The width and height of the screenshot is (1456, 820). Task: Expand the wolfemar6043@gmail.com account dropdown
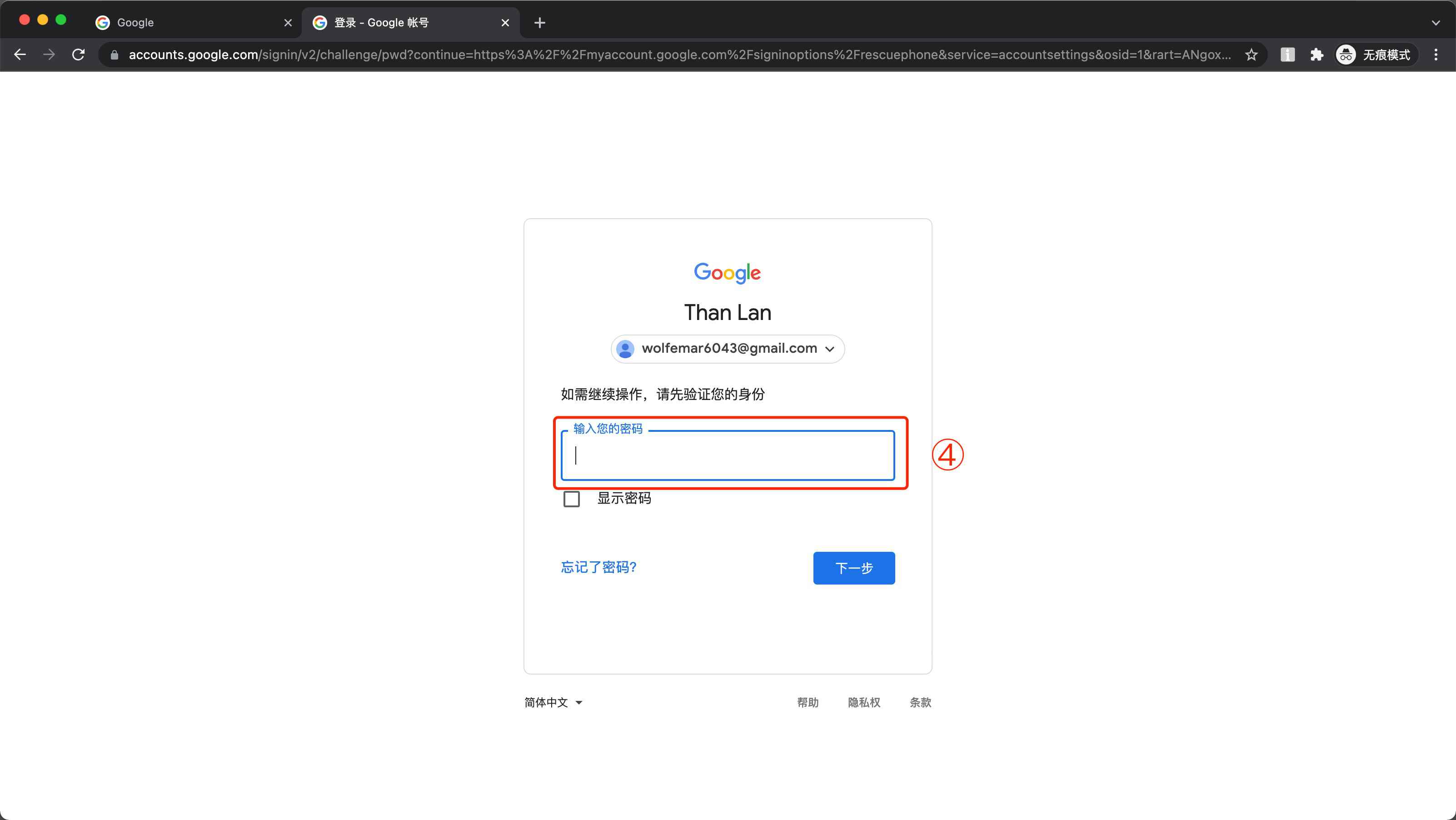tap(830, 348)
